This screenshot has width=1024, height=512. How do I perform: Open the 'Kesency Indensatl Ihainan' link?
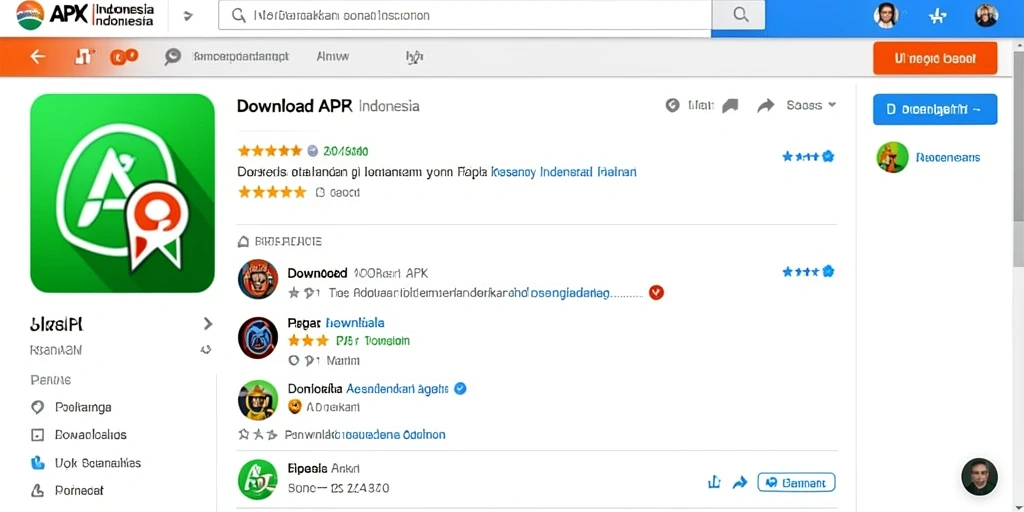[x=563, y=172]
